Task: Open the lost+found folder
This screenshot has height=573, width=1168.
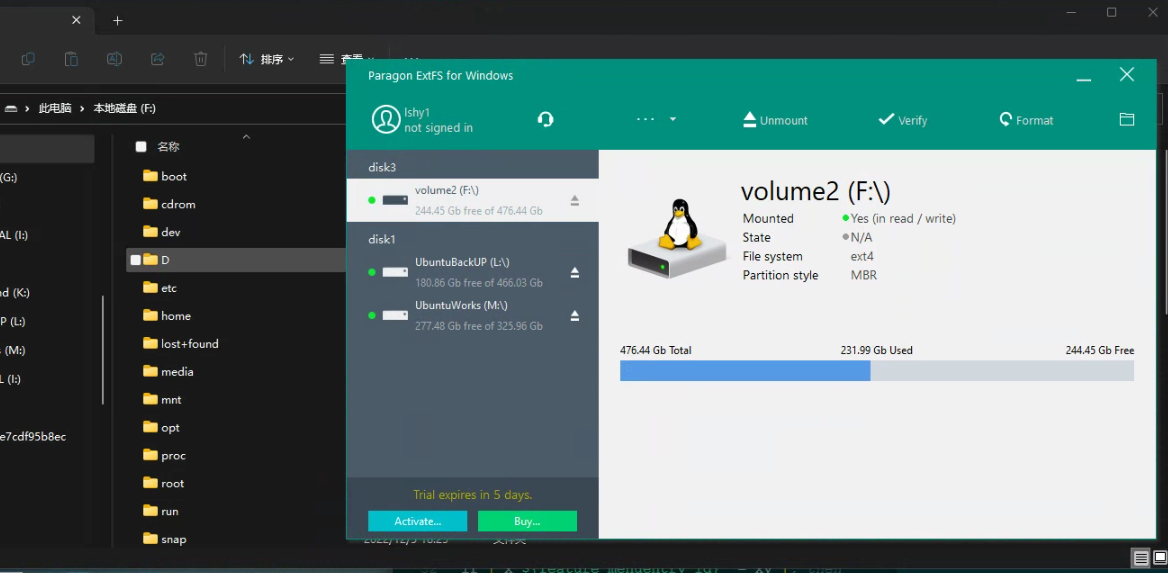Action: coord(180,344)
